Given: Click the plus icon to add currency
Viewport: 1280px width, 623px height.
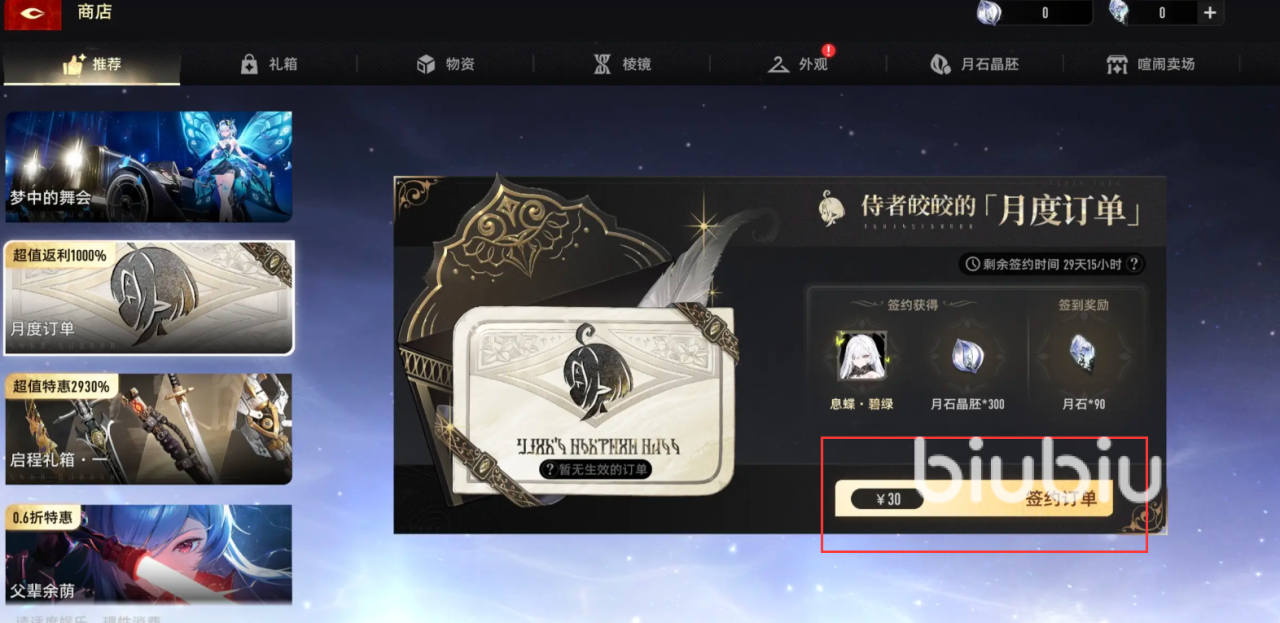Looking at the screenshot, I should tap(1210, 13).
